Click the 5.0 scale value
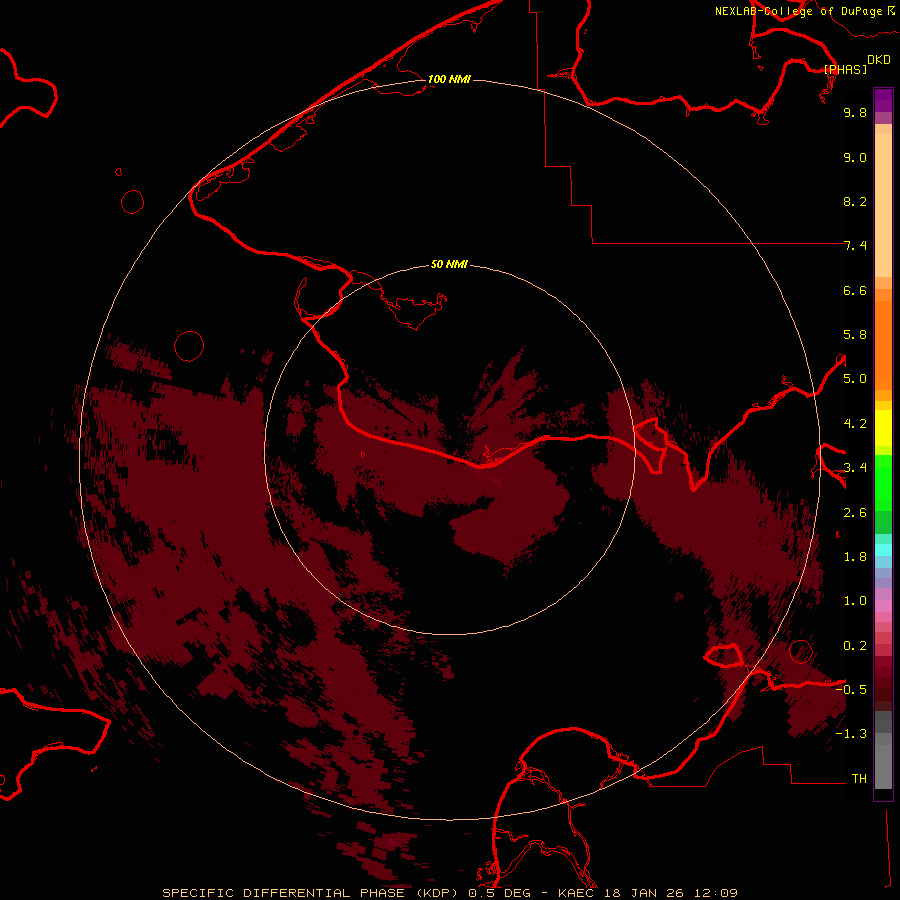 tap(855, 379)
